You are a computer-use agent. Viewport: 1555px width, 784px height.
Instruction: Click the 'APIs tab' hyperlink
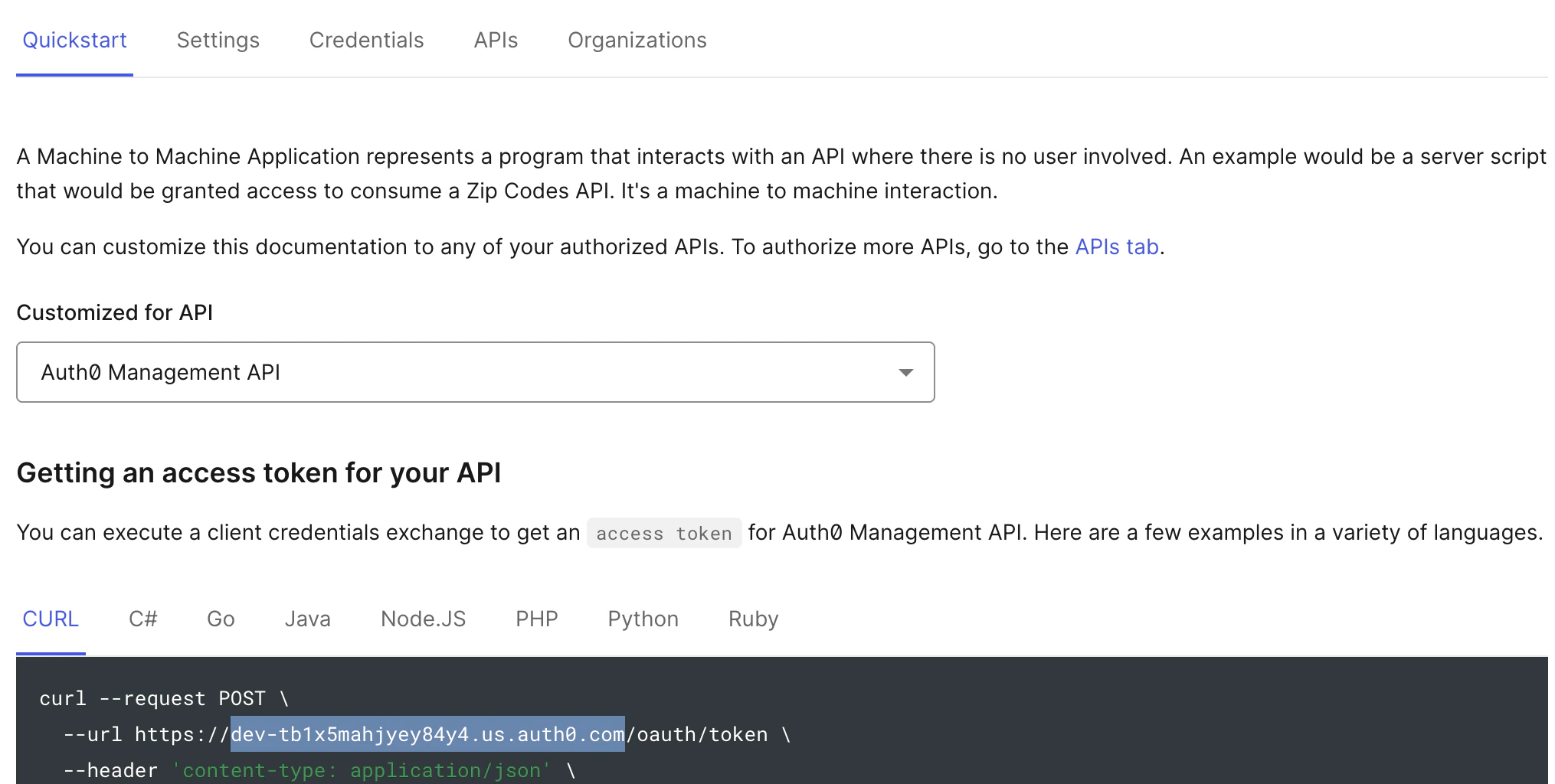point(1116,247)
